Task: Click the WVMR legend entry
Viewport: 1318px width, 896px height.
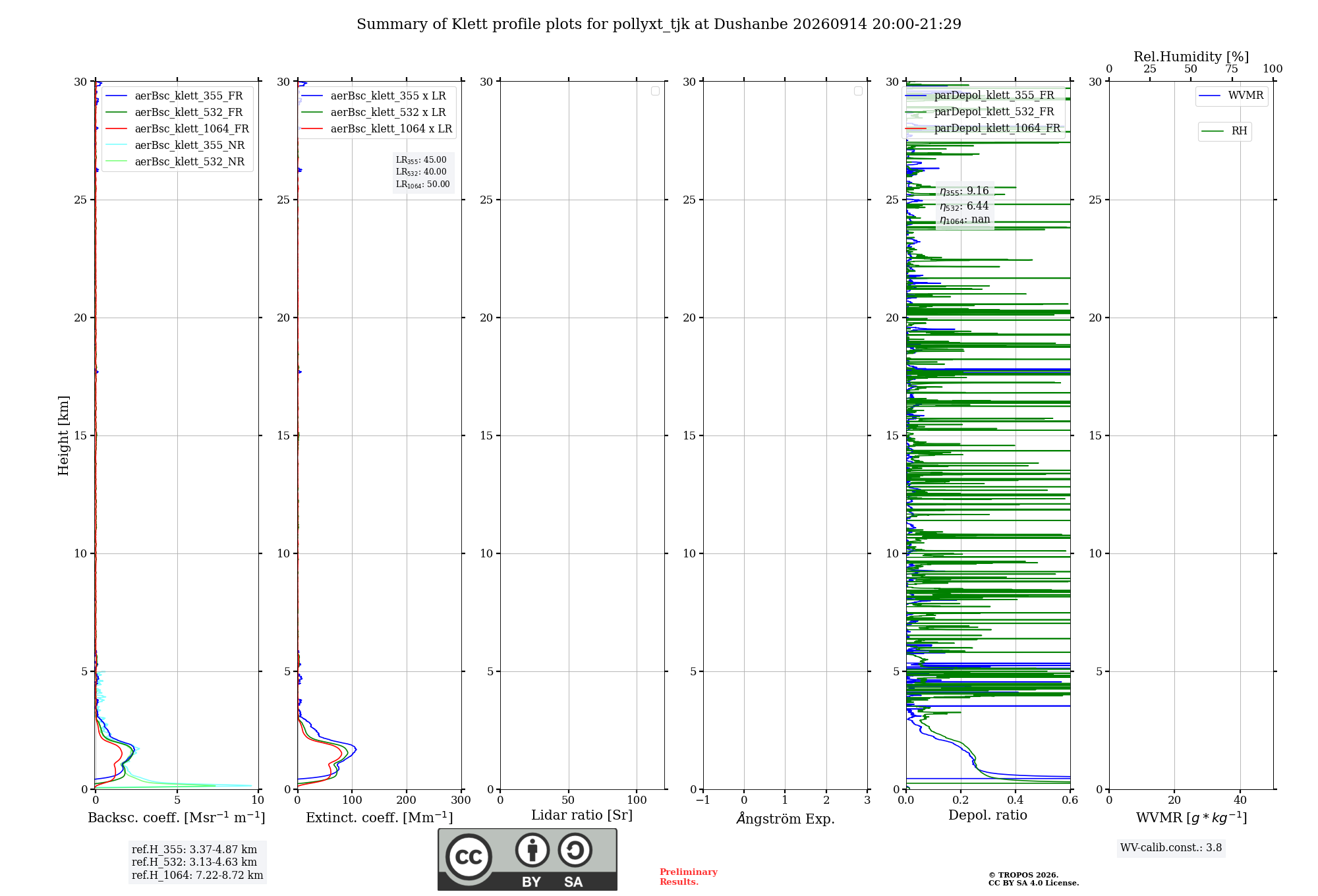Action: 1232,96
